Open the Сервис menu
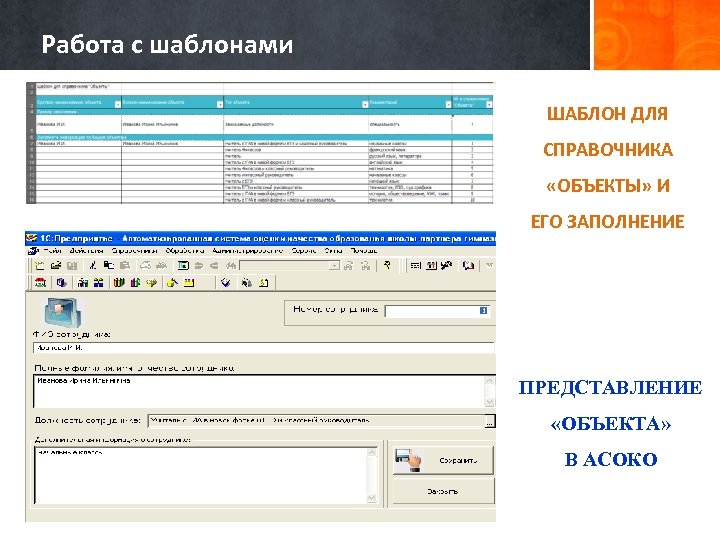Screen dimensions: 720x540 [x=304, y=251]
